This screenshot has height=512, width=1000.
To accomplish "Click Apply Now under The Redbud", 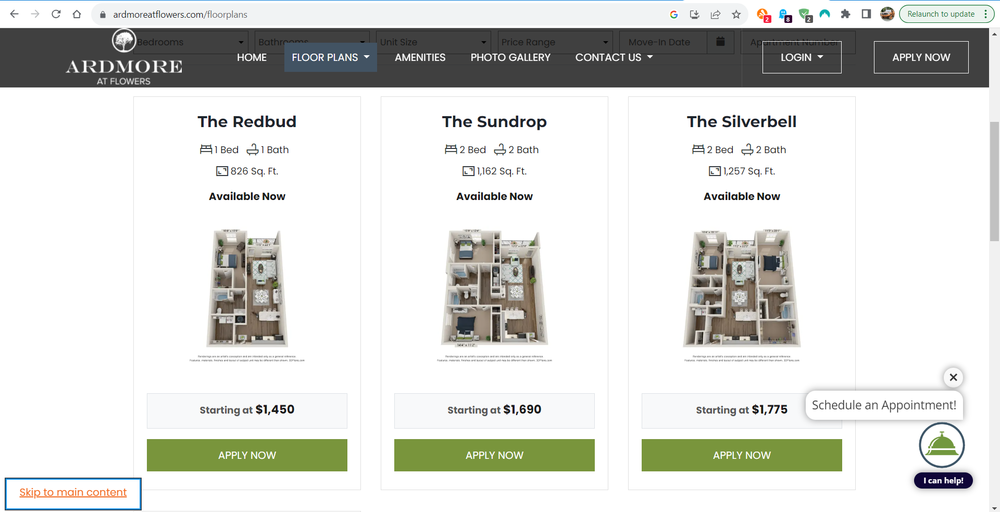I will click(247, 455).
